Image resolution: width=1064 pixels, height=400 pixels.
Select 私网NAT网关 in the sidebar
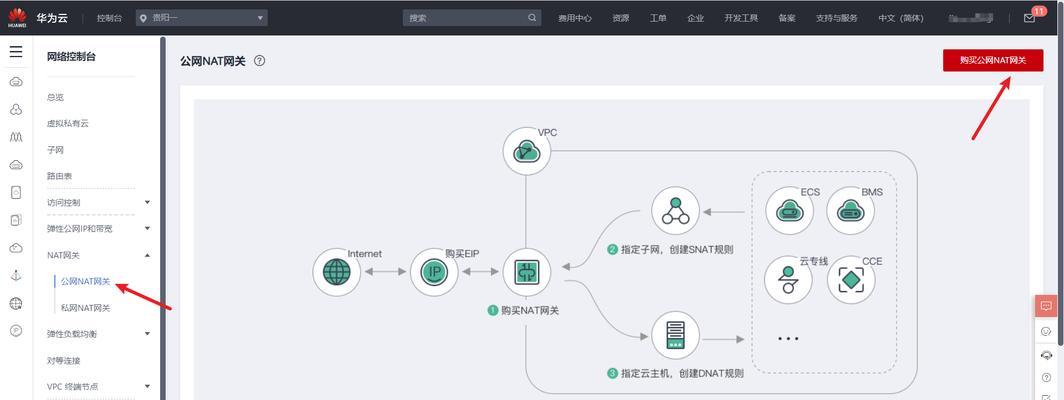pos(86,308)
